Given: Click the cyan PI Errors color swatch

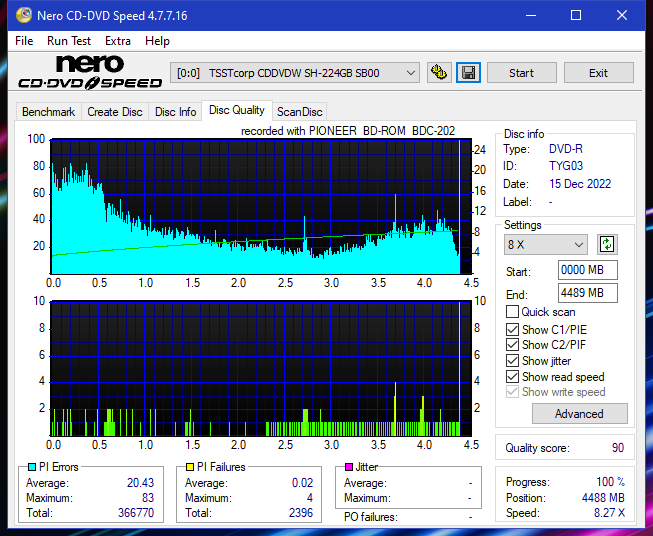Looking at the screenshot, I should 32,467.
